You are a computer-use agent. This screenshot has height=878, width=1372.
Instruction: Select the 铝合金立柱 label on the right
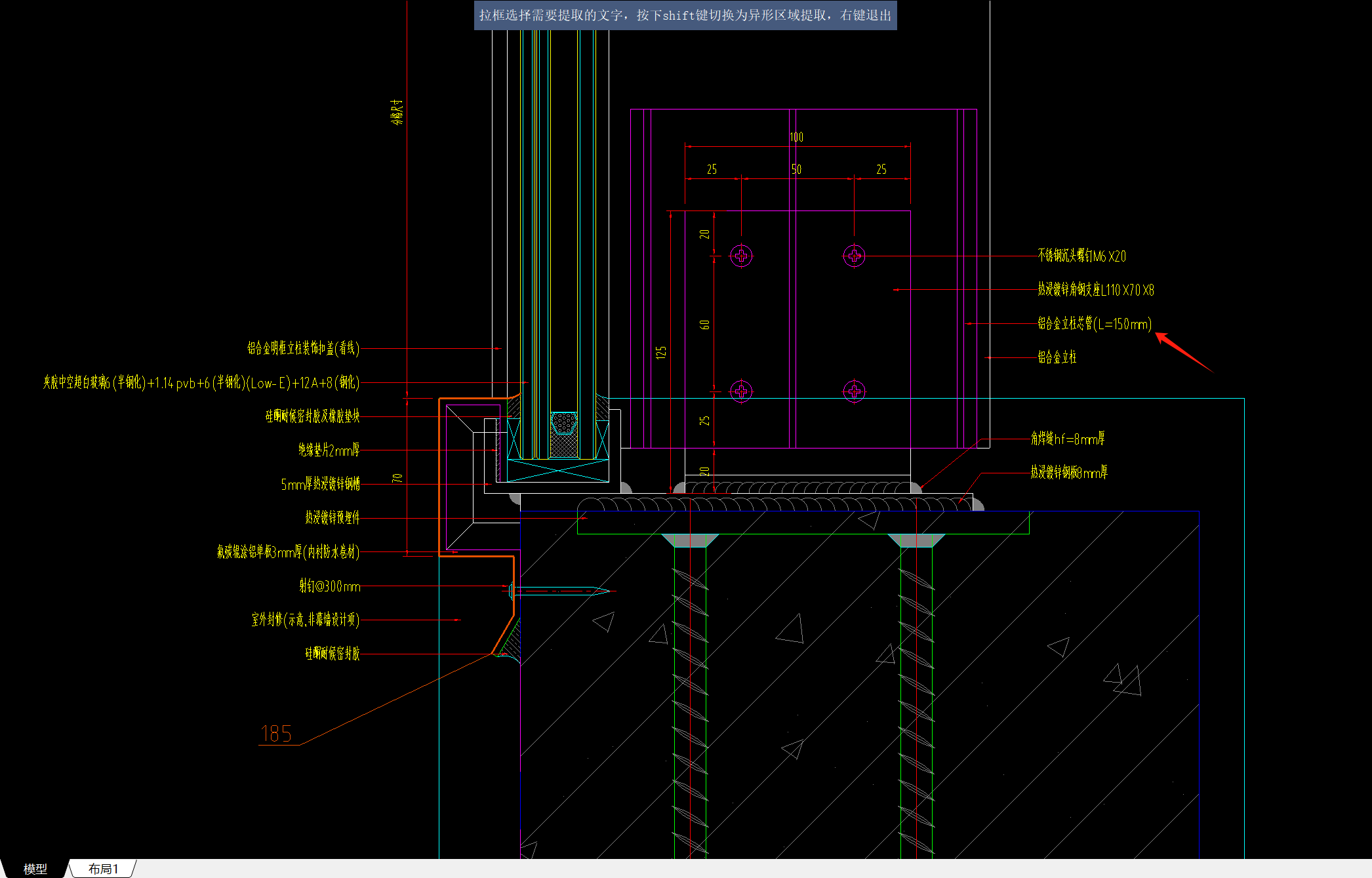(x=1057, y=357)
